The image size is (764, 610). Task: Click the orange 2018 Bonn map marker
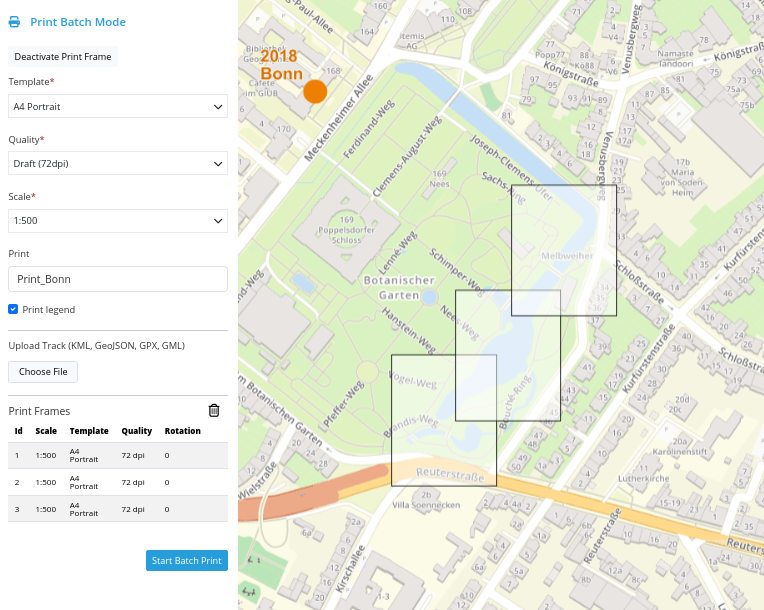point(315,92)
